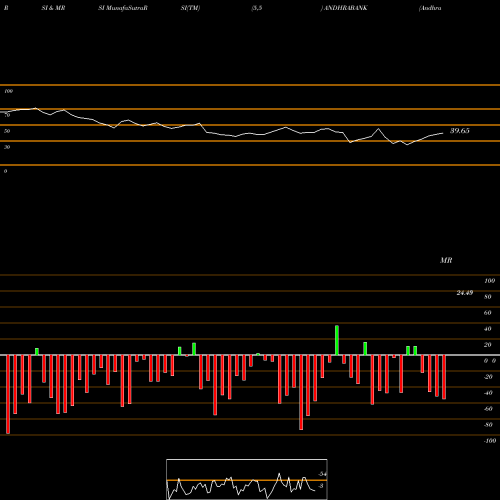The height and width of the screenshot is (500, 500).
Task: Click the '-100' label on MR axis
Action: [490, 441]
